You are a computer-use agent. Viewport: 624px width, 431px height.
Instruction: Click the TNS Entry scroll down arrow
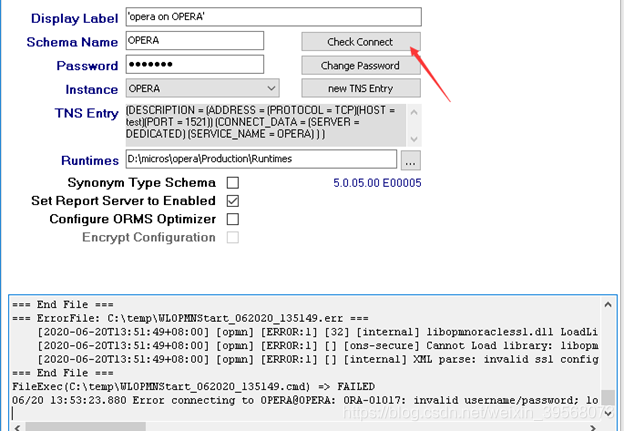pyautogui.click(x=414, y=139)
